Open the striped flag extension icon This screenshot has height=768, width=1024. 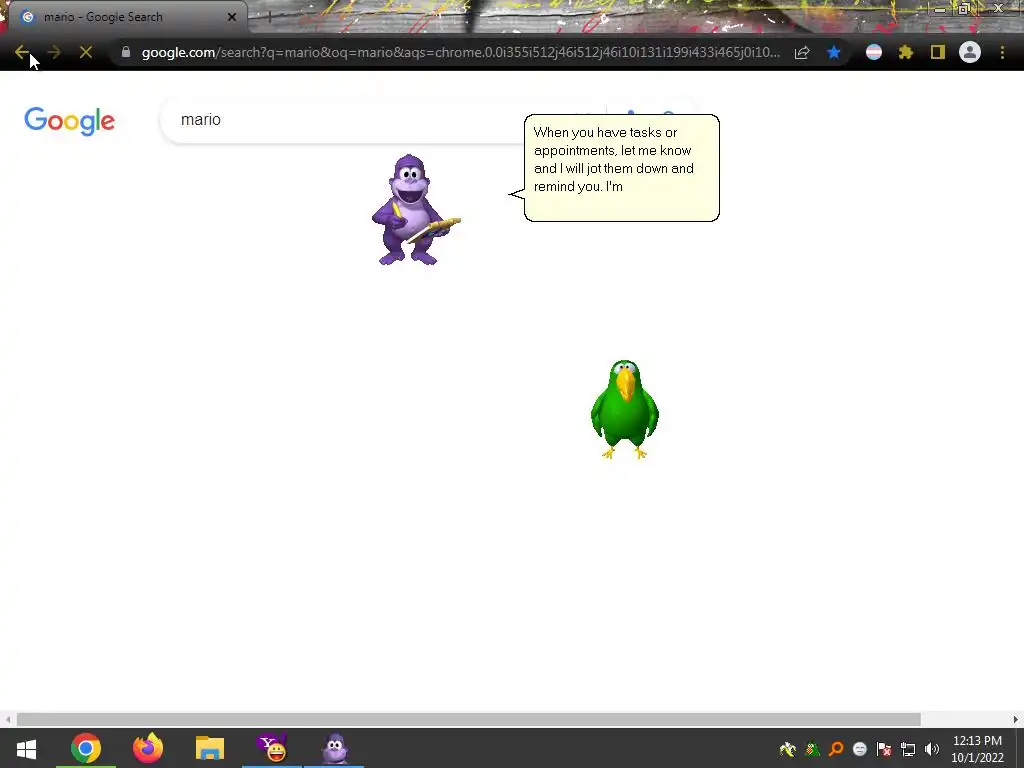(x=874, y=52)
